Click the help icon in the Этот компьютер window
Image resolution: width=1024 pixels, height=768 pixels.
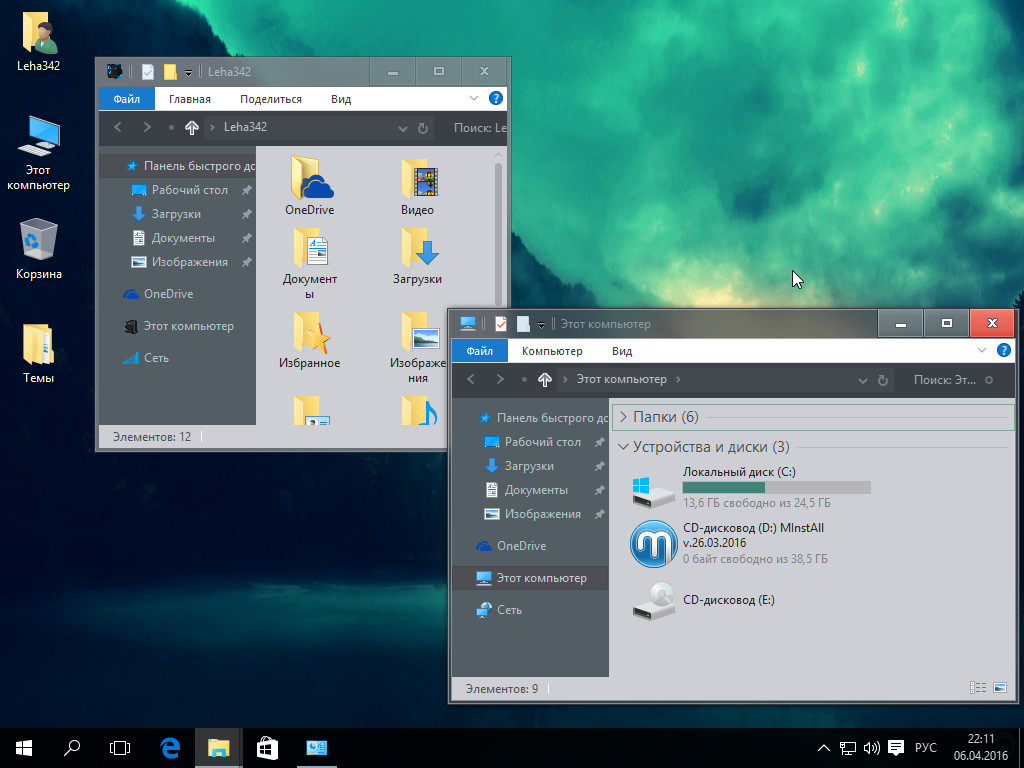[1004, 351]
